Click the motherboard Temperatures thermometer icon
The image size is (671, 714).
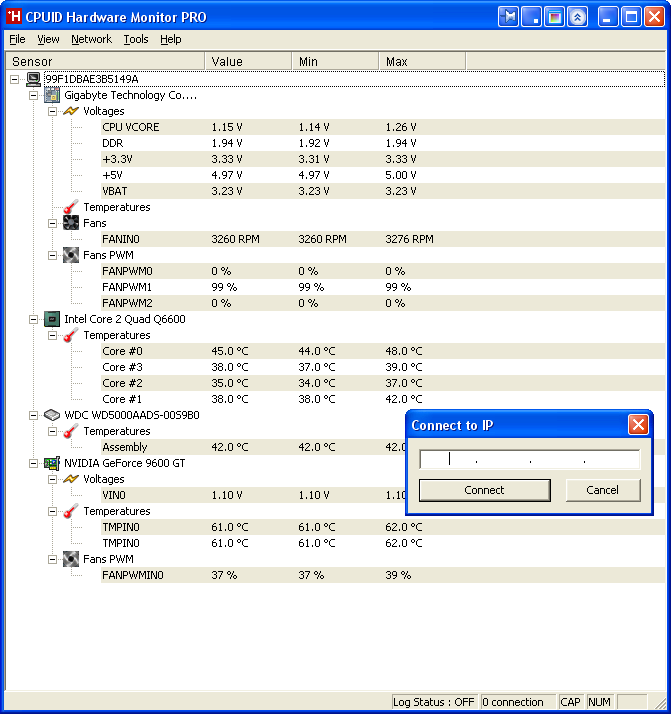[71, 207]
